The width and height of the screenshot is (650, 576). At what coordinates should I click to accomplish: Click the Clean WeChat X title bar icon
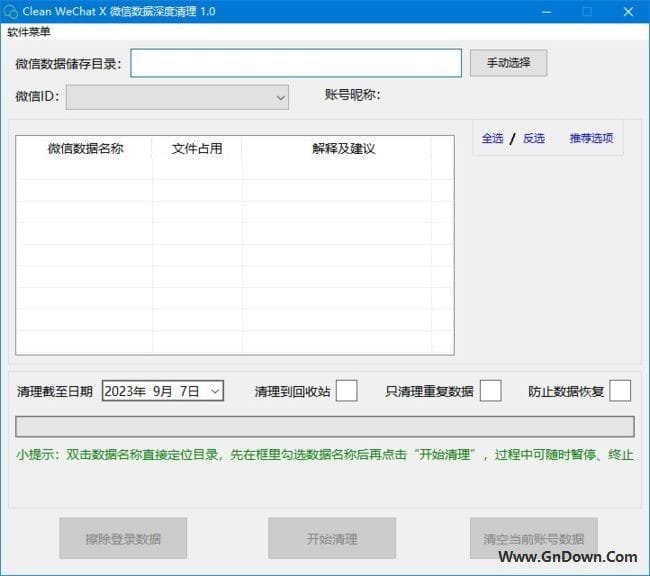tap(10, 11)
